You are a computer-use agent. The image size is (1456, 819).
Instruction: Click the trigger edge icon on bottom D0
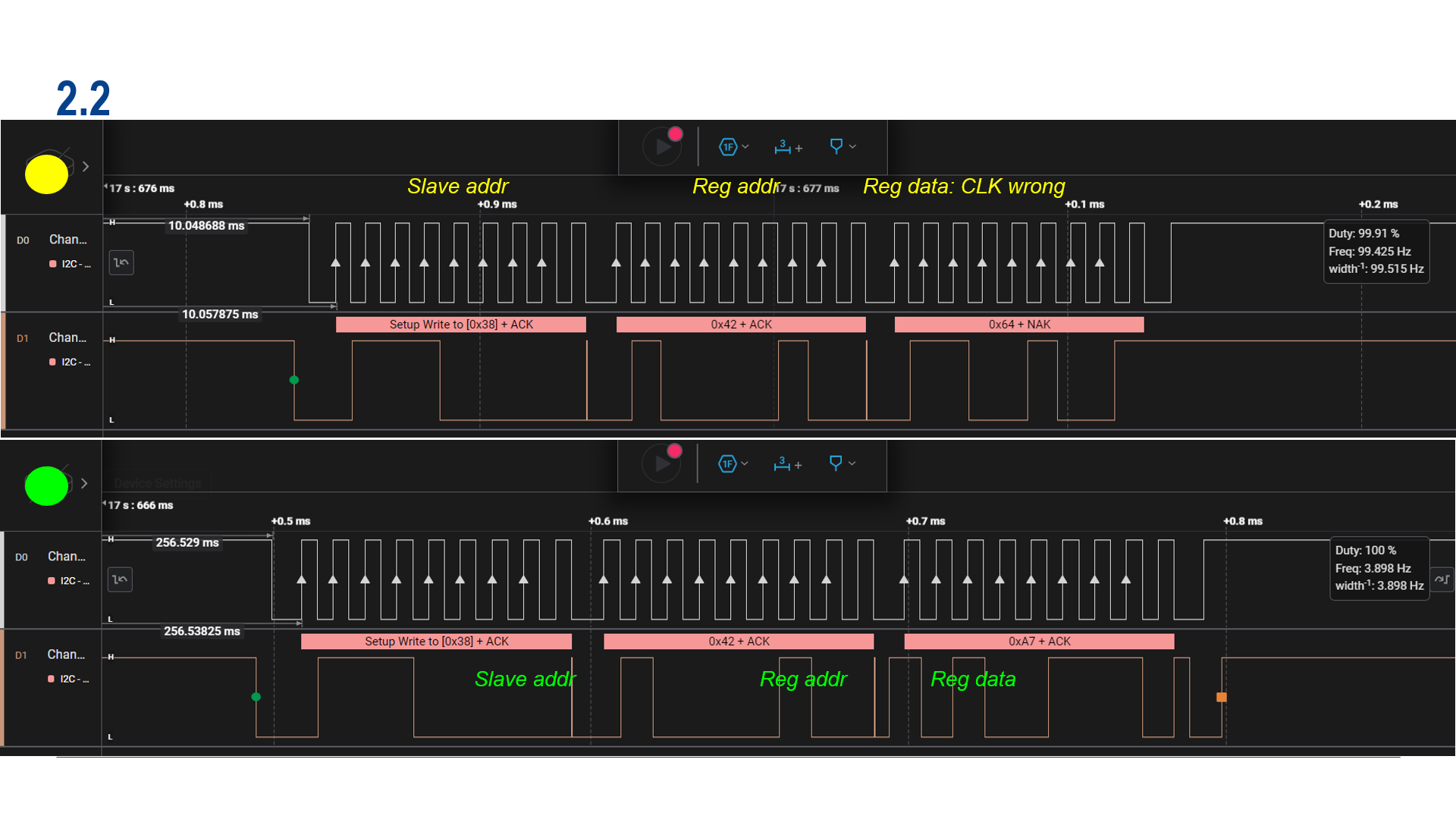click(120, 579)
